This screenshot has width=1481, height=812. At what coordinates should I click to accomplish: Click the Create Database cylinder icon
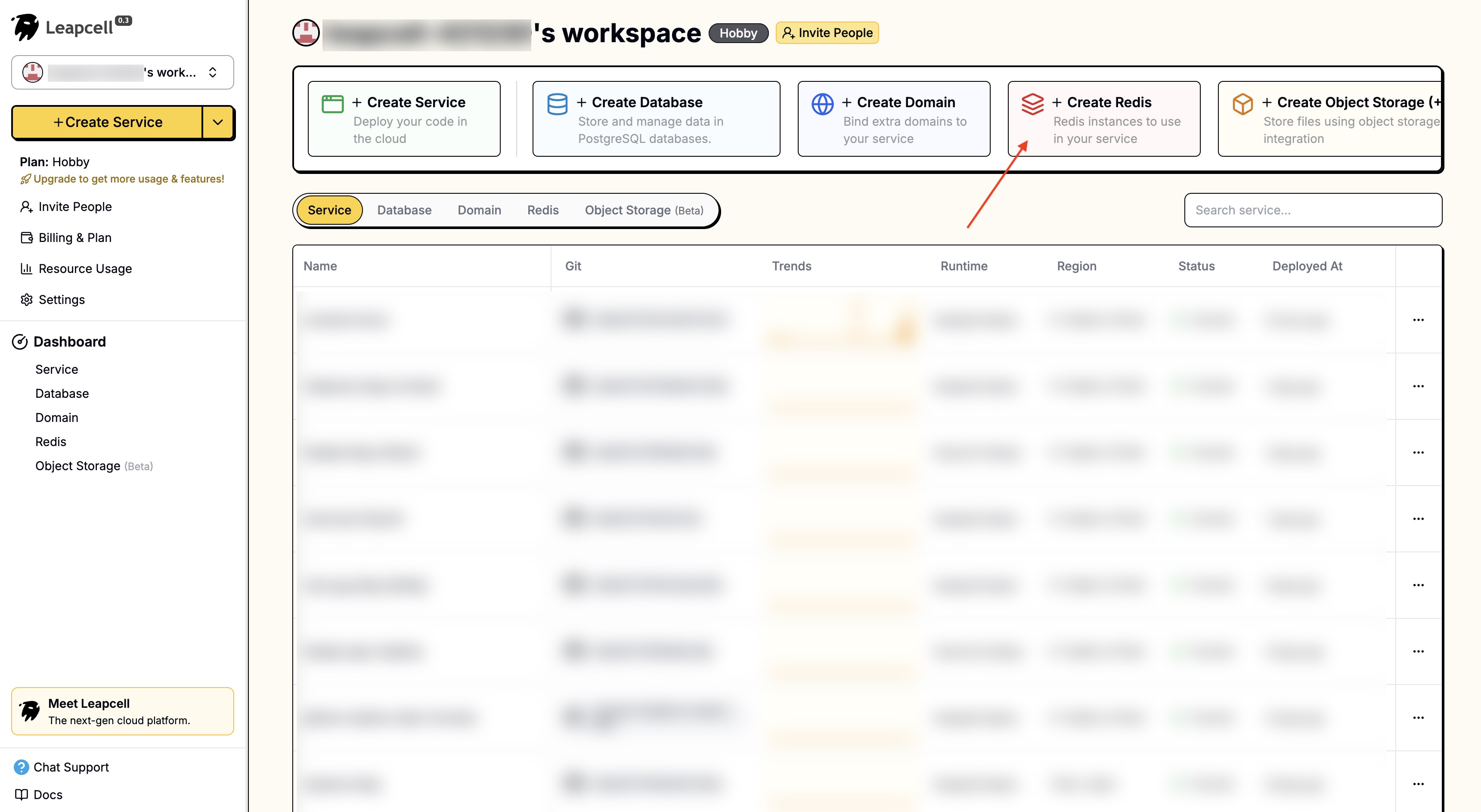click(557, 104)
